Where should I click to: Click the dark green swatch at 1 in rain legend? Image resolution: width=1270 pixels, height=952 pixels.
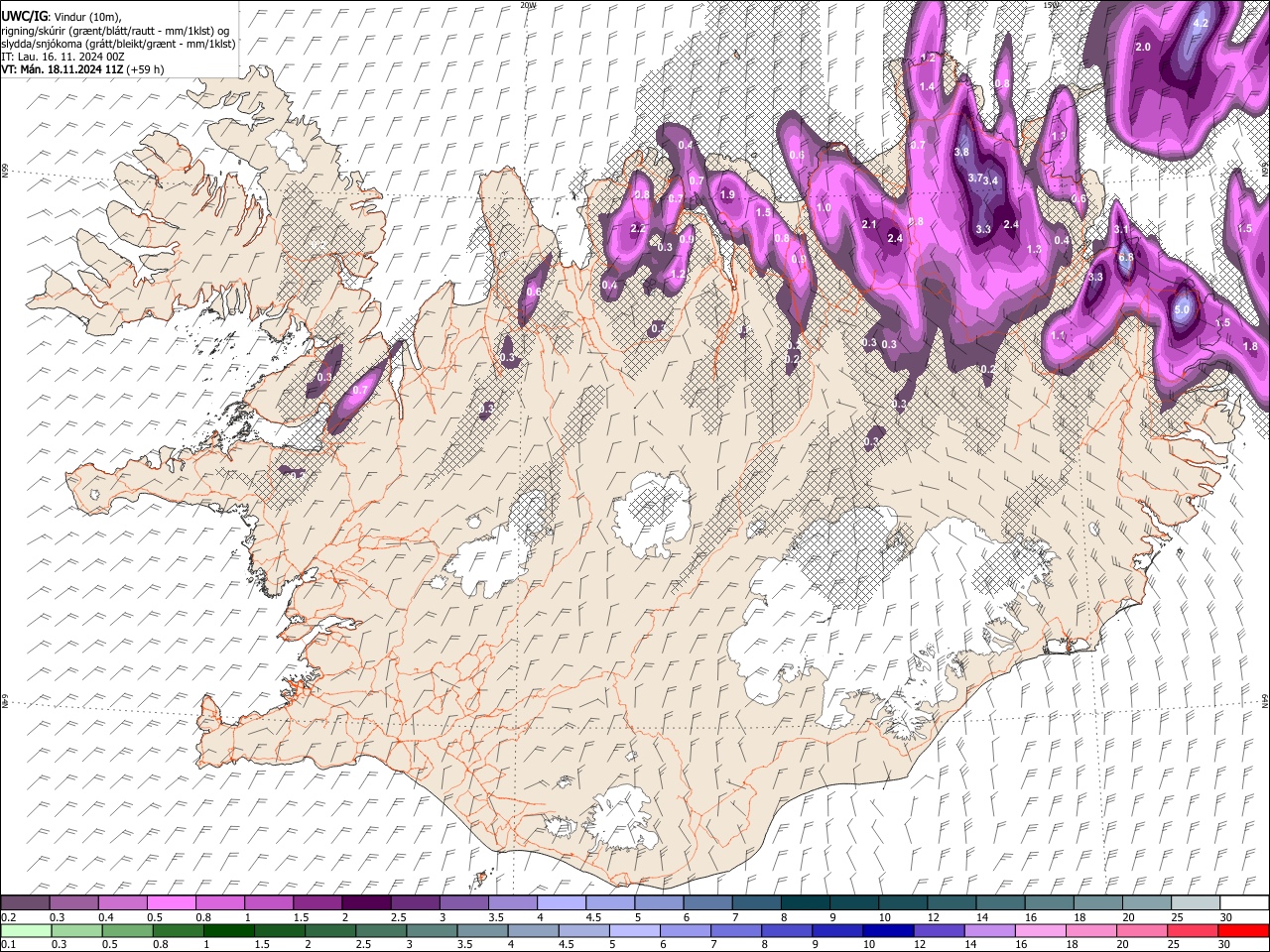229,930
